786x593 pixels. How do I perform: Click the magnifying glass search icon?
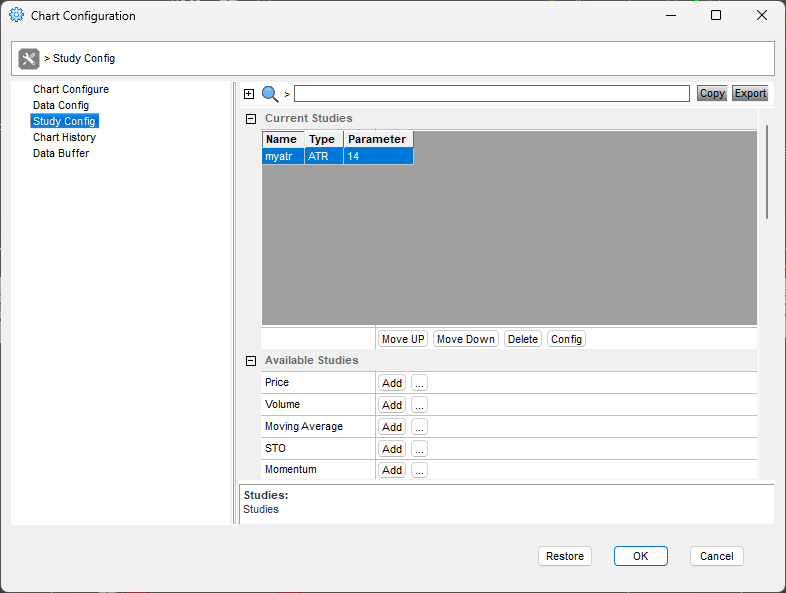point(270,94)
